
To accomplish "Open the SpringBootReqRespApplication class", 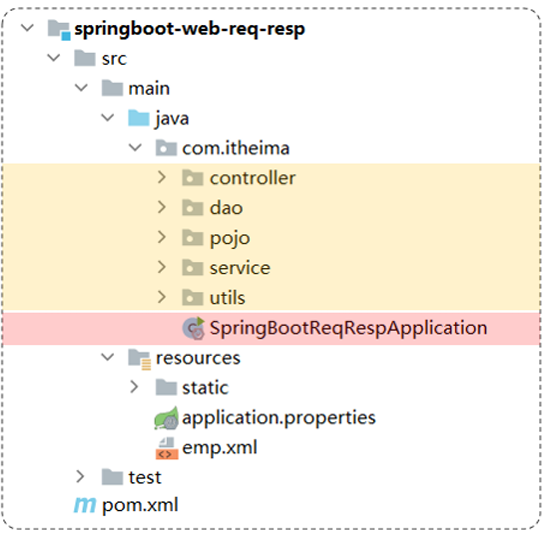I will (348, 328).
